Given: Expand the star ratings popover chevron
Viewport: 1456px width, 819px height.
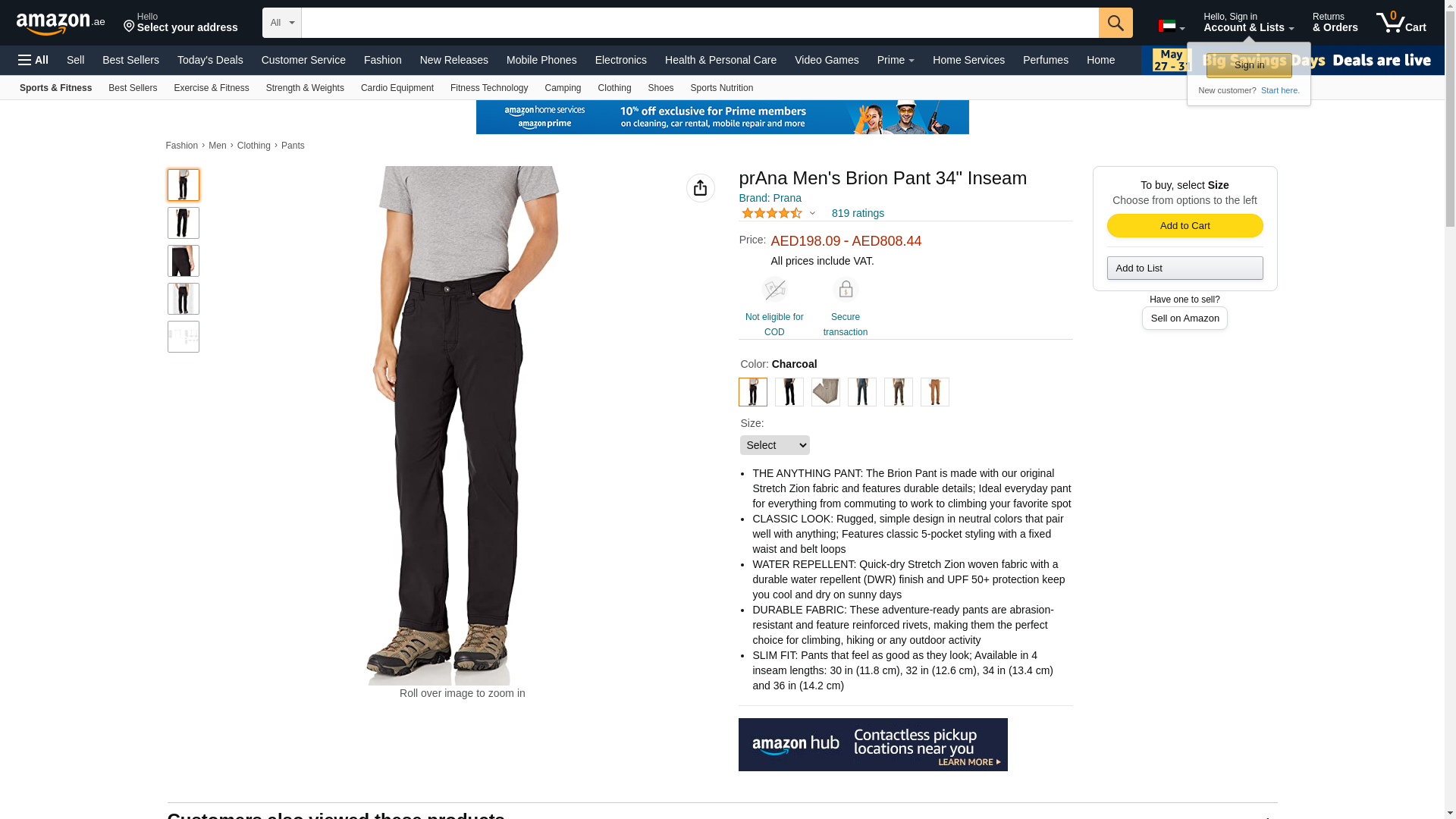Looking at the screenshot, I should coord(812,213).
